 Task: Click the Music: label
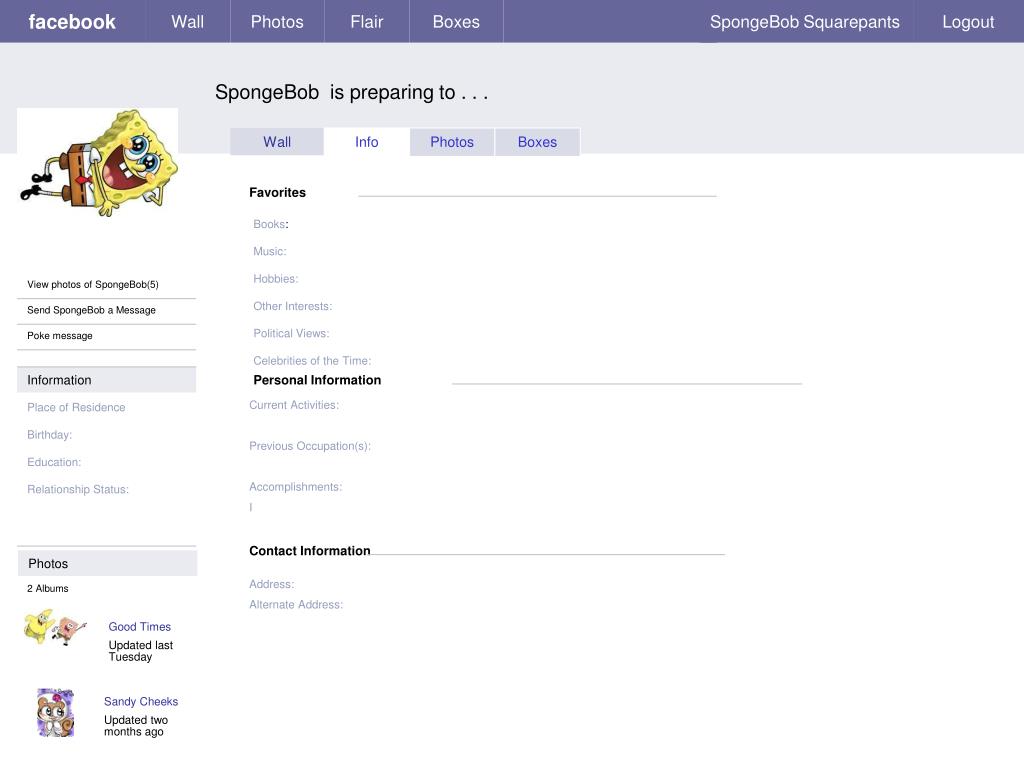(x=270, y=251)
